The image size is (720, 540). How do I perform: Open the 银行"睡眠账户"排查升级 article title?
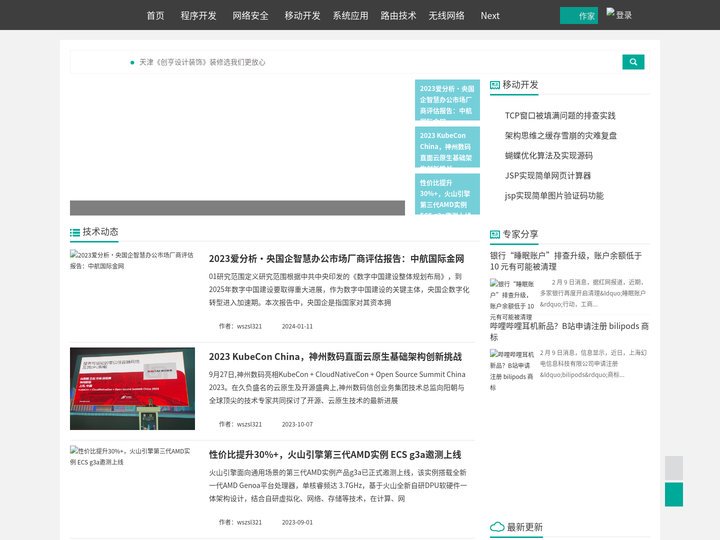[x=566, y=261]
